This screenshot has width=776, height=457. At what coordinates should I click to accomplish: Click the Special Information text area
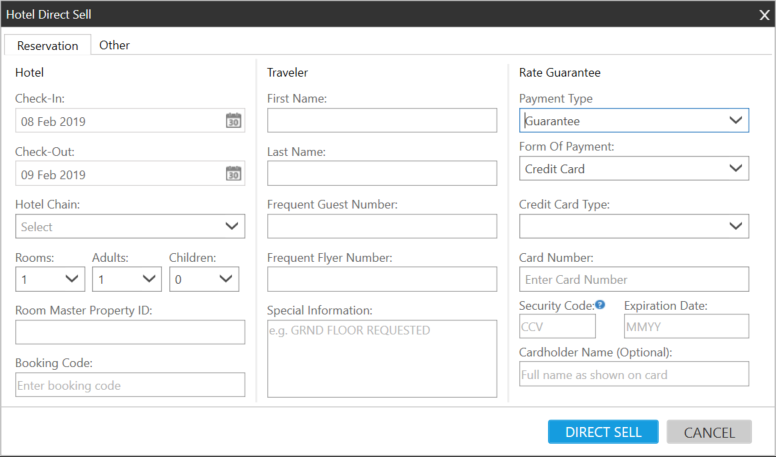[x=381, y=358]
